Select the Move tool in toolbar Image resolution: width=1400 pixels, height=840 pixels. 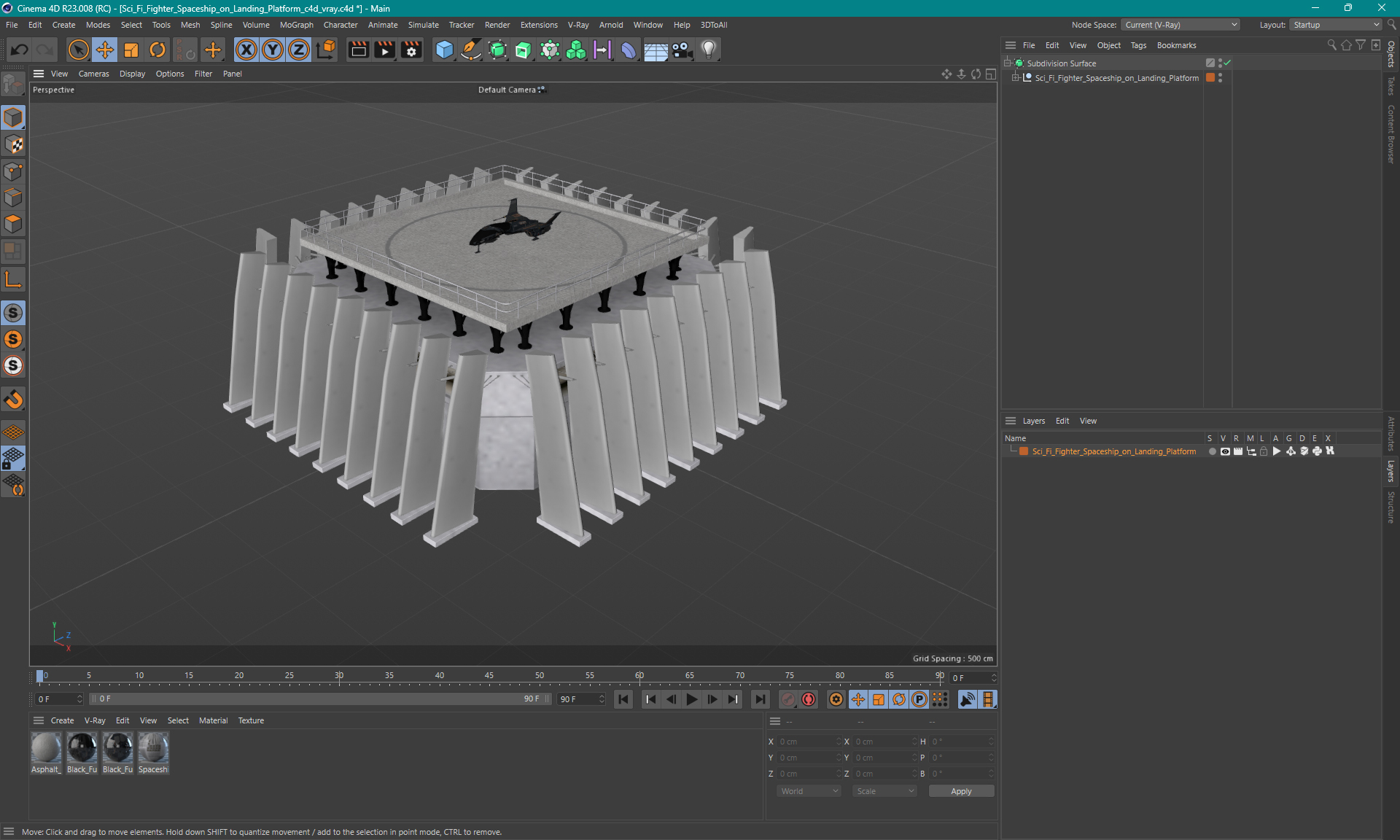(105, 50)
